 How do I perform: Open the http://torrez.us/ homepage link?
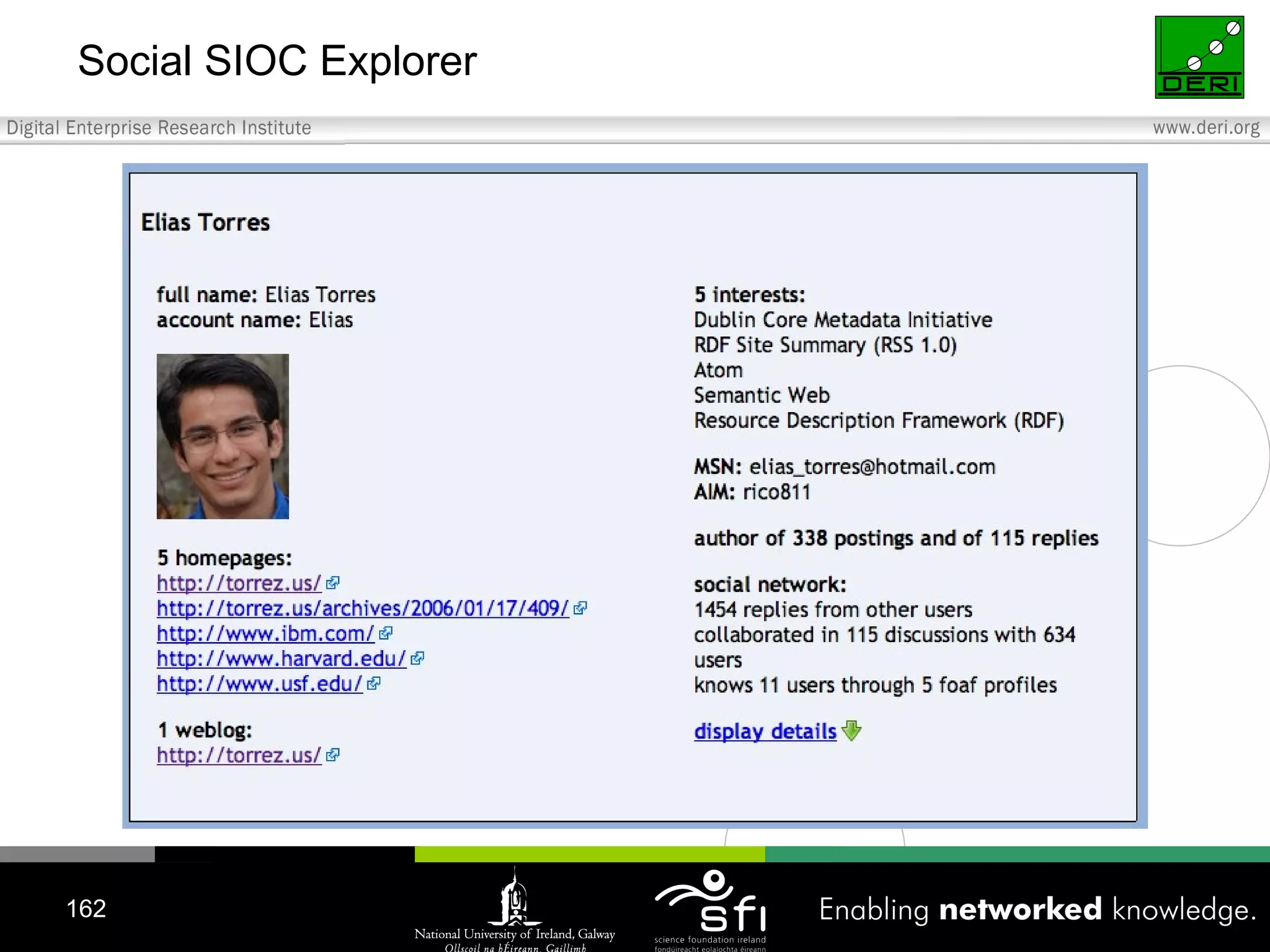(x=239, y=583)
